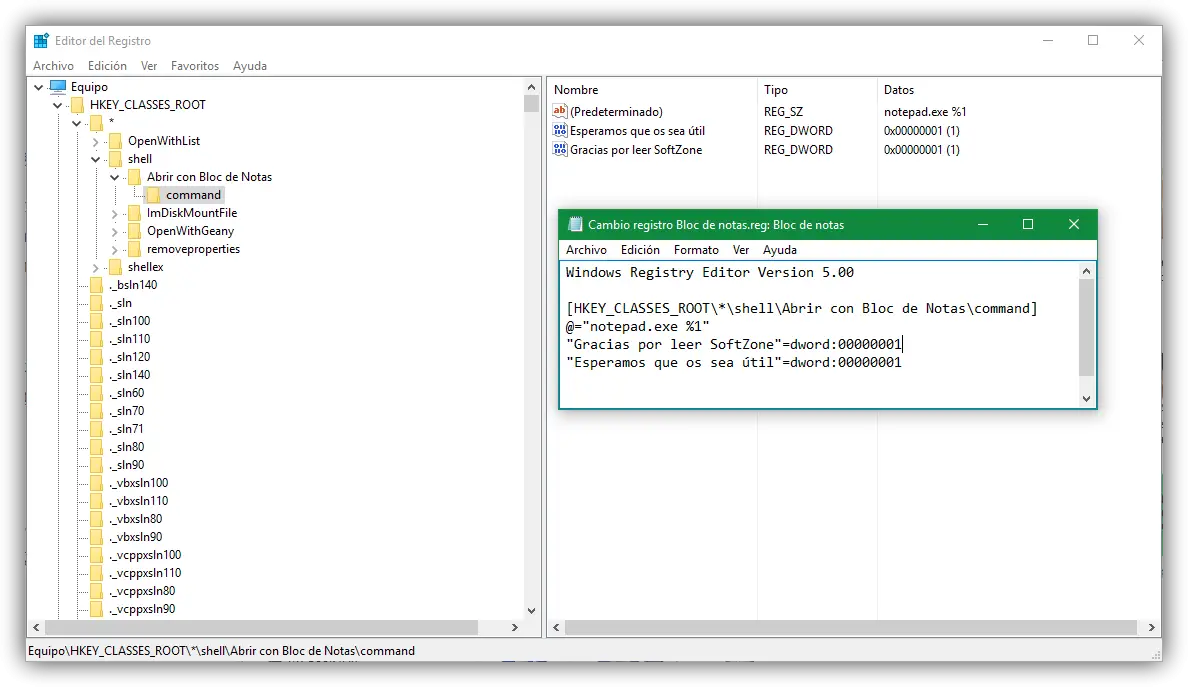The height and width of the screenshot is (687, 1188).
Task: Select the (Predeterminado) value name
Action: click(x=616, y=111)
